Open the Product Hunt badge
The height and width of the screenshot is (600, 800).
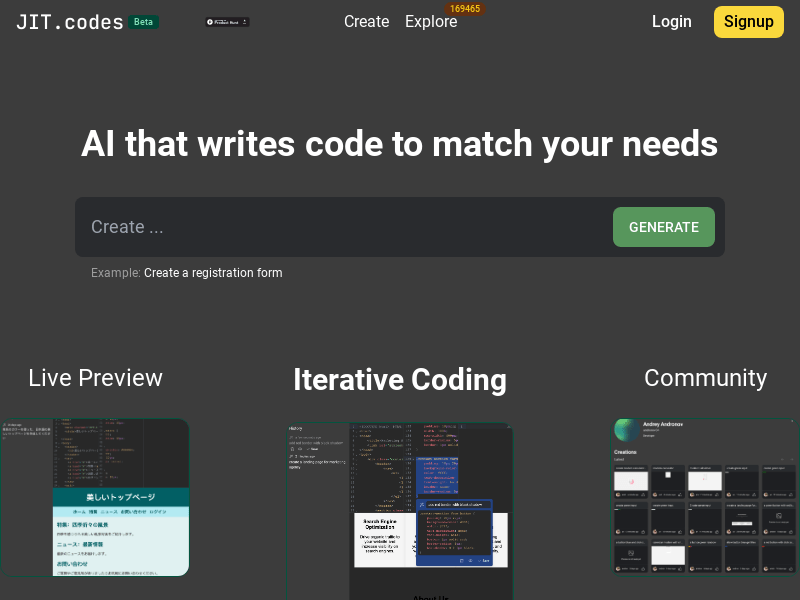227,22
